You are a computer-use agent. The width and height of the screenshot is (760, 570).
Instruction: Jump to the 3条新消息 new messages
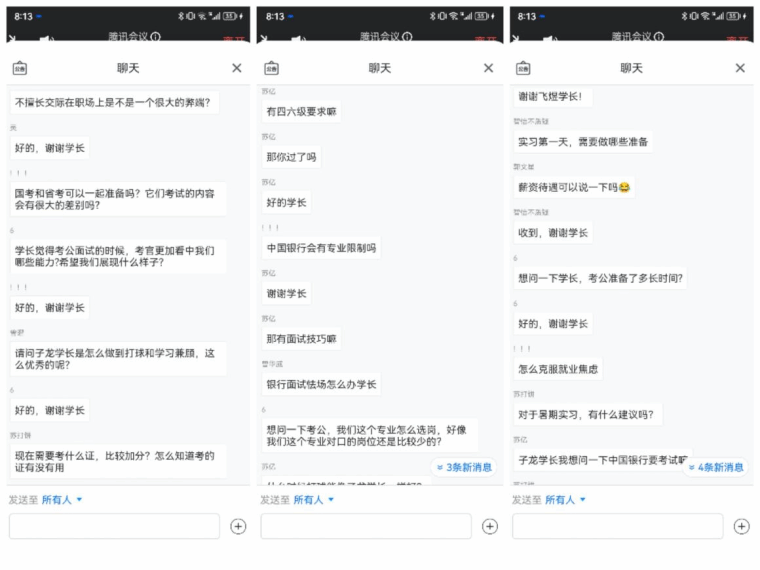tap(464, 467)
